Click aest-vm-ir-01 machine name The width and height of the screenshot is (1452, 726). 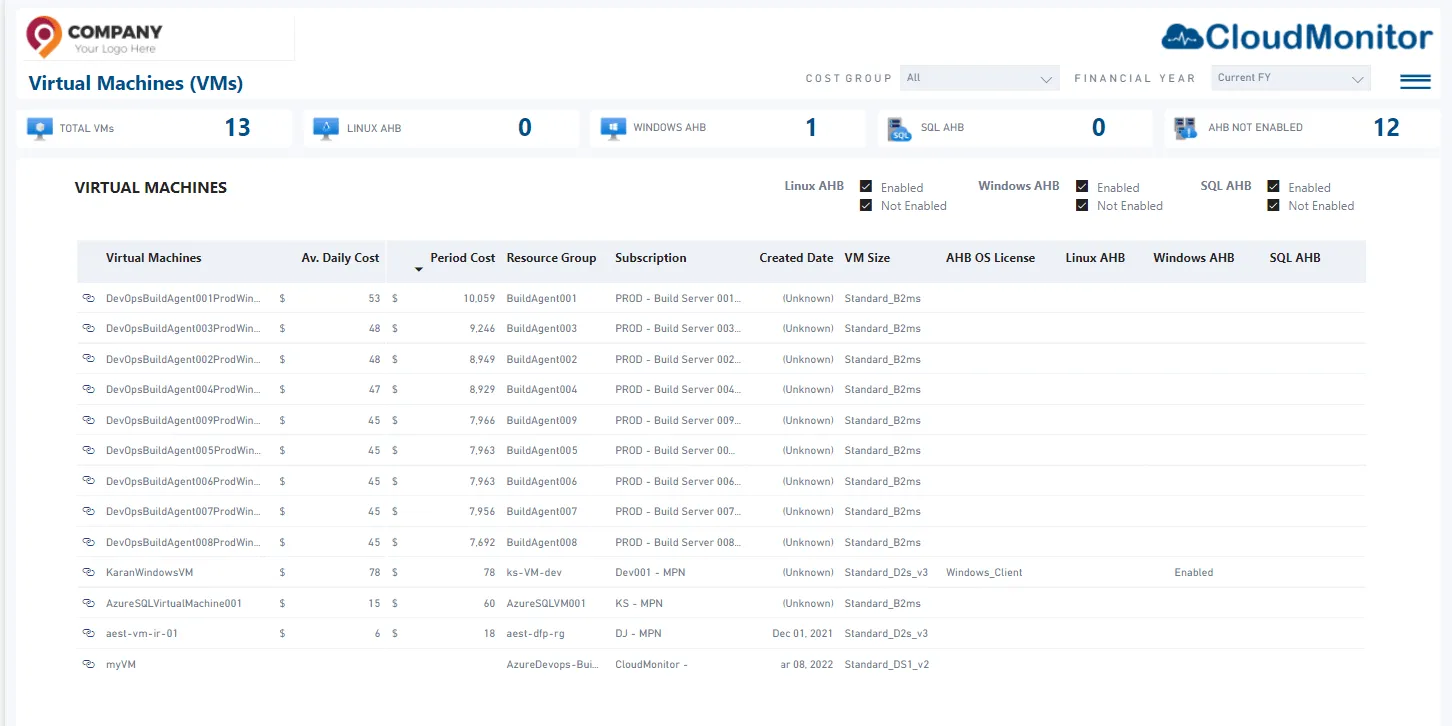142,634
